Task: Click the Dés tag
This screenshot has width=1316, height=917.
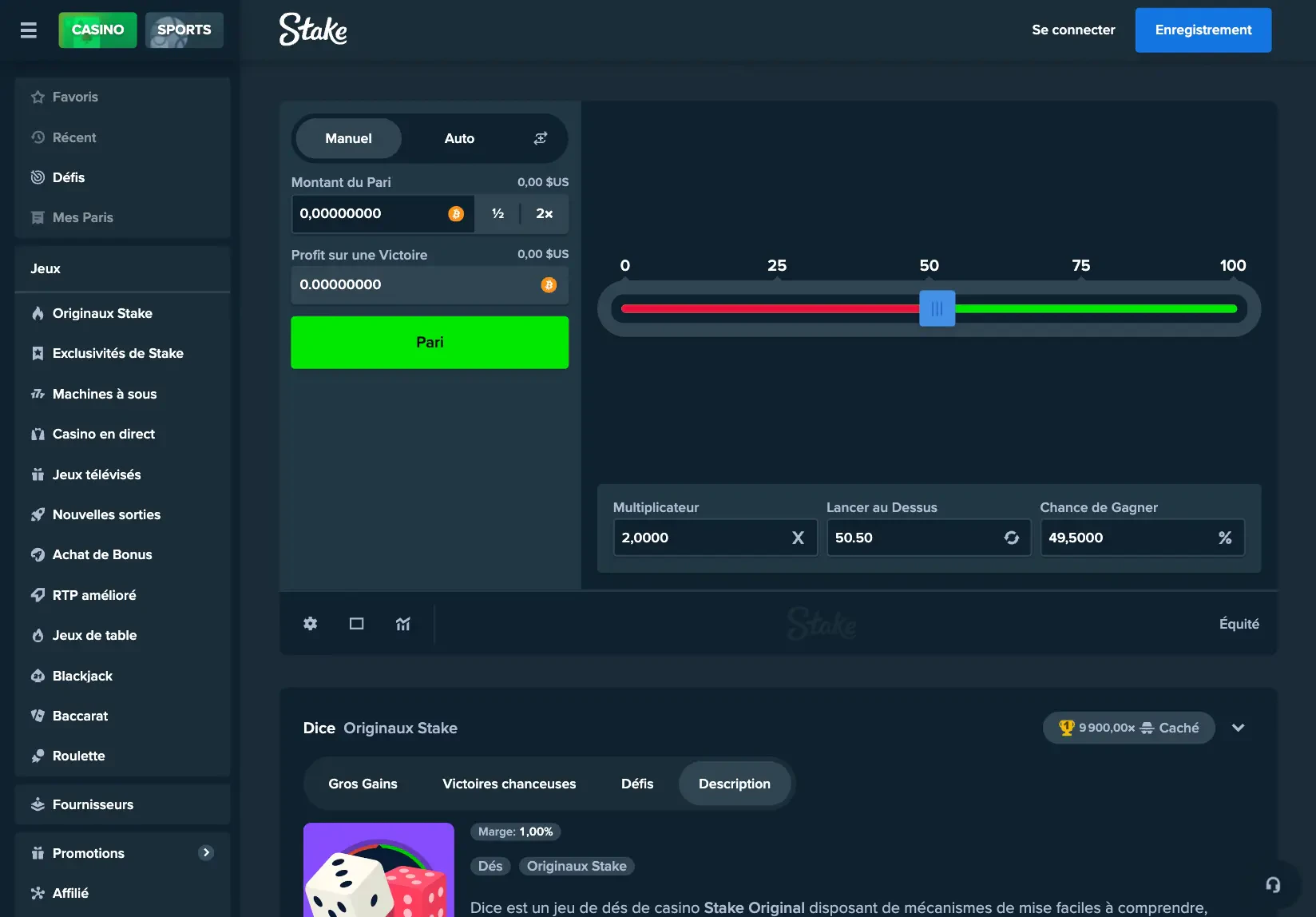Action: click(490, 866)
